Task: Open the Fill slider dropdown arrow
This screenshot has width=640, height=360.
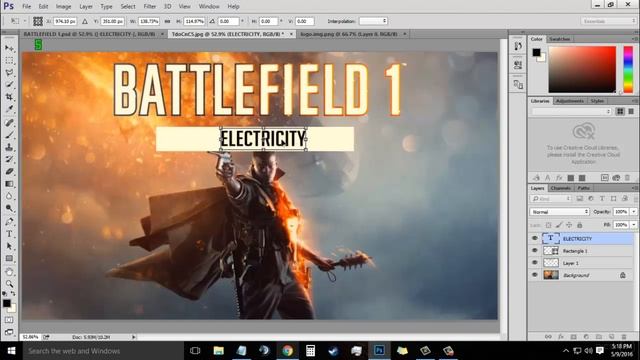Action: click(x=633, y=225)
